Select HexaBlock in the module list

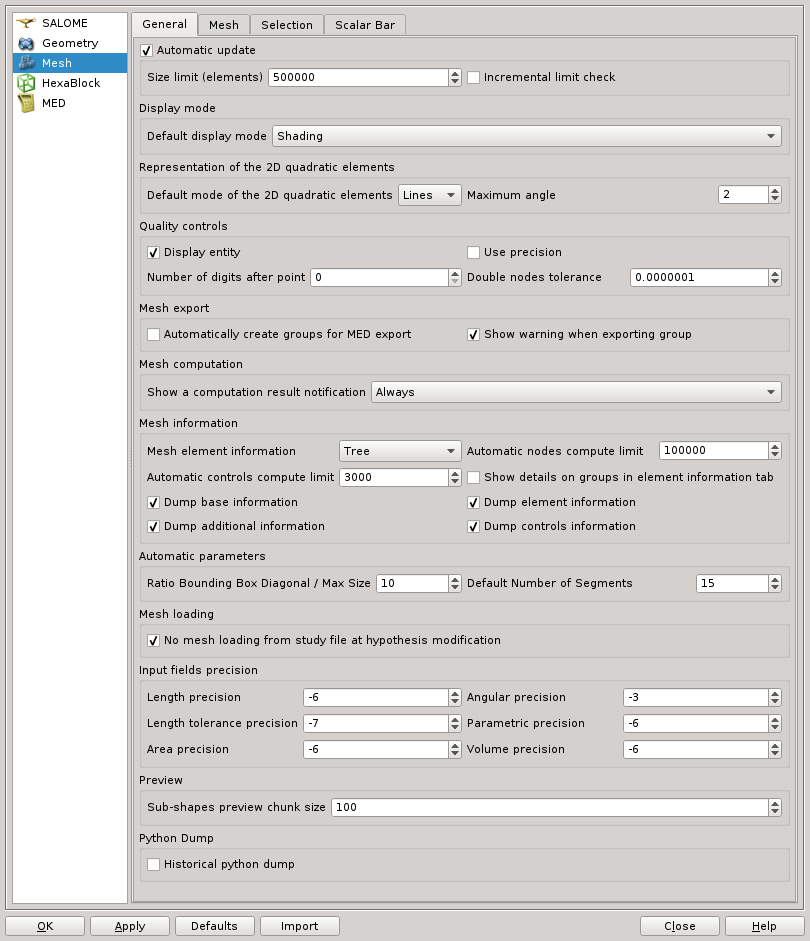(70, 83)
